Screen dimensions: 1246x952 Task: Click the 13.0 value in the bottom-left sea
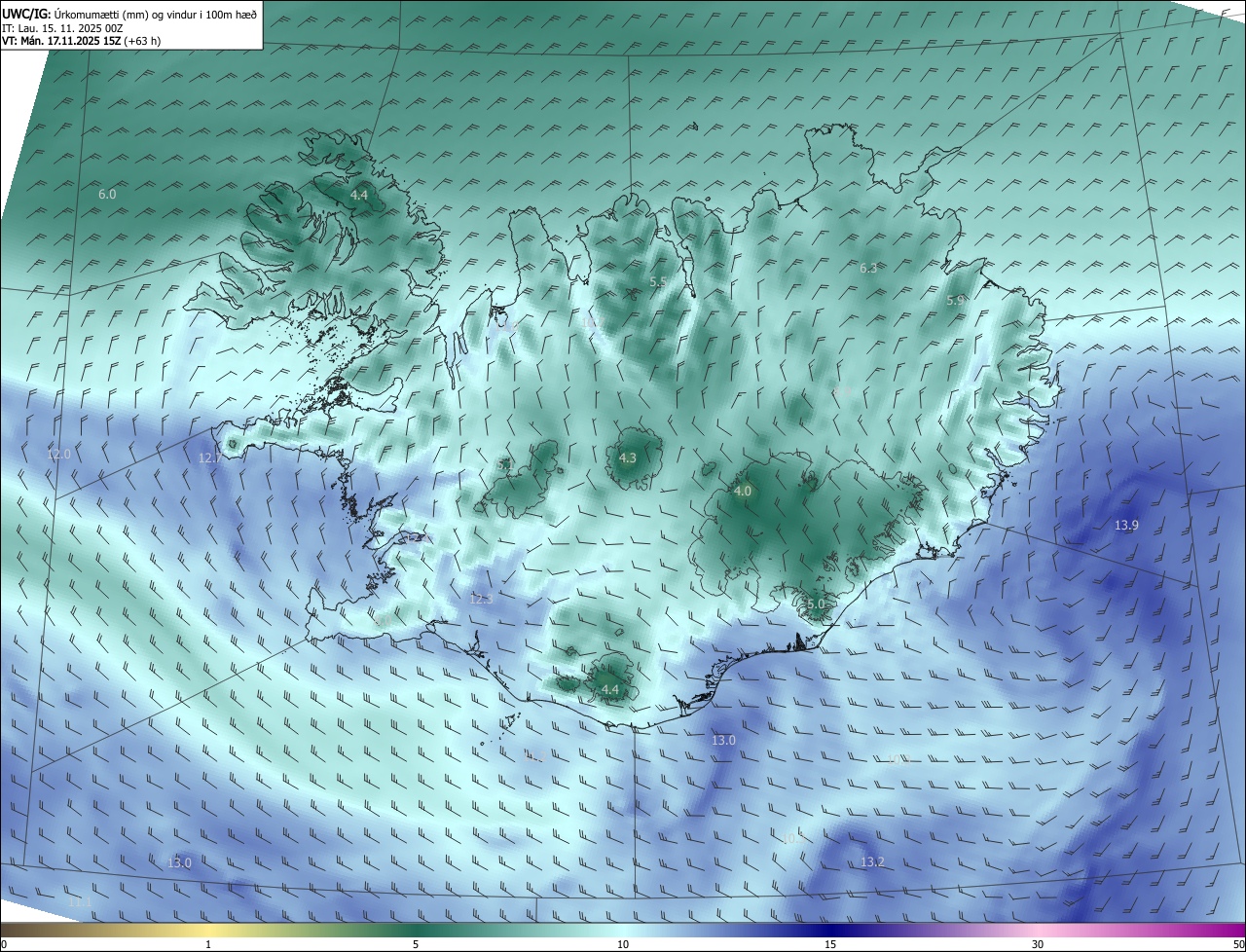click(x=180, y=862)
